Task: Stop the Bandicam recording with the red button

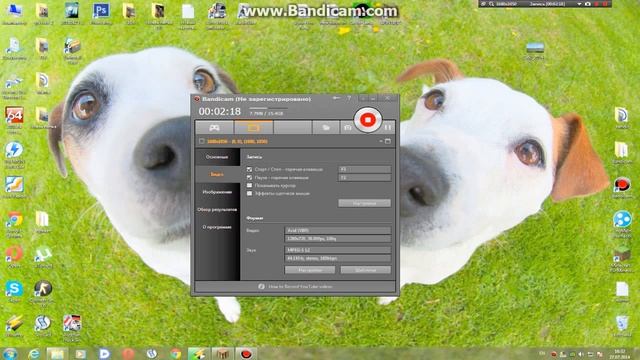Action: click(x=368, y=120)
